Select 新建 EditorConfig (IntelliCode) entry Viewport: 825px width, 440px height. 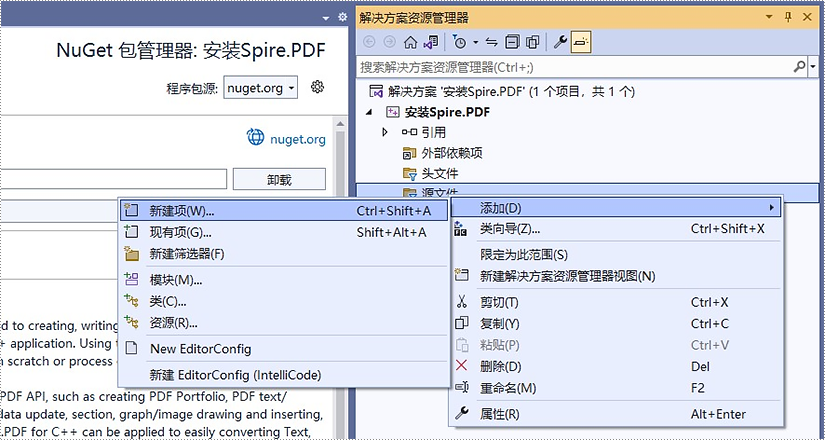click(284, 375)
